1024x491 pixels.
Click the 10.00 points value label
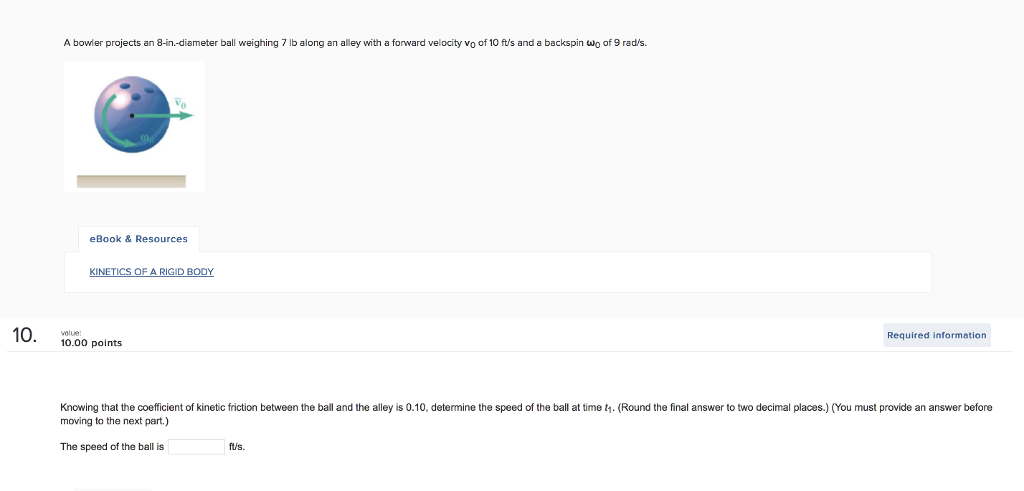click(x=91, y=343)
